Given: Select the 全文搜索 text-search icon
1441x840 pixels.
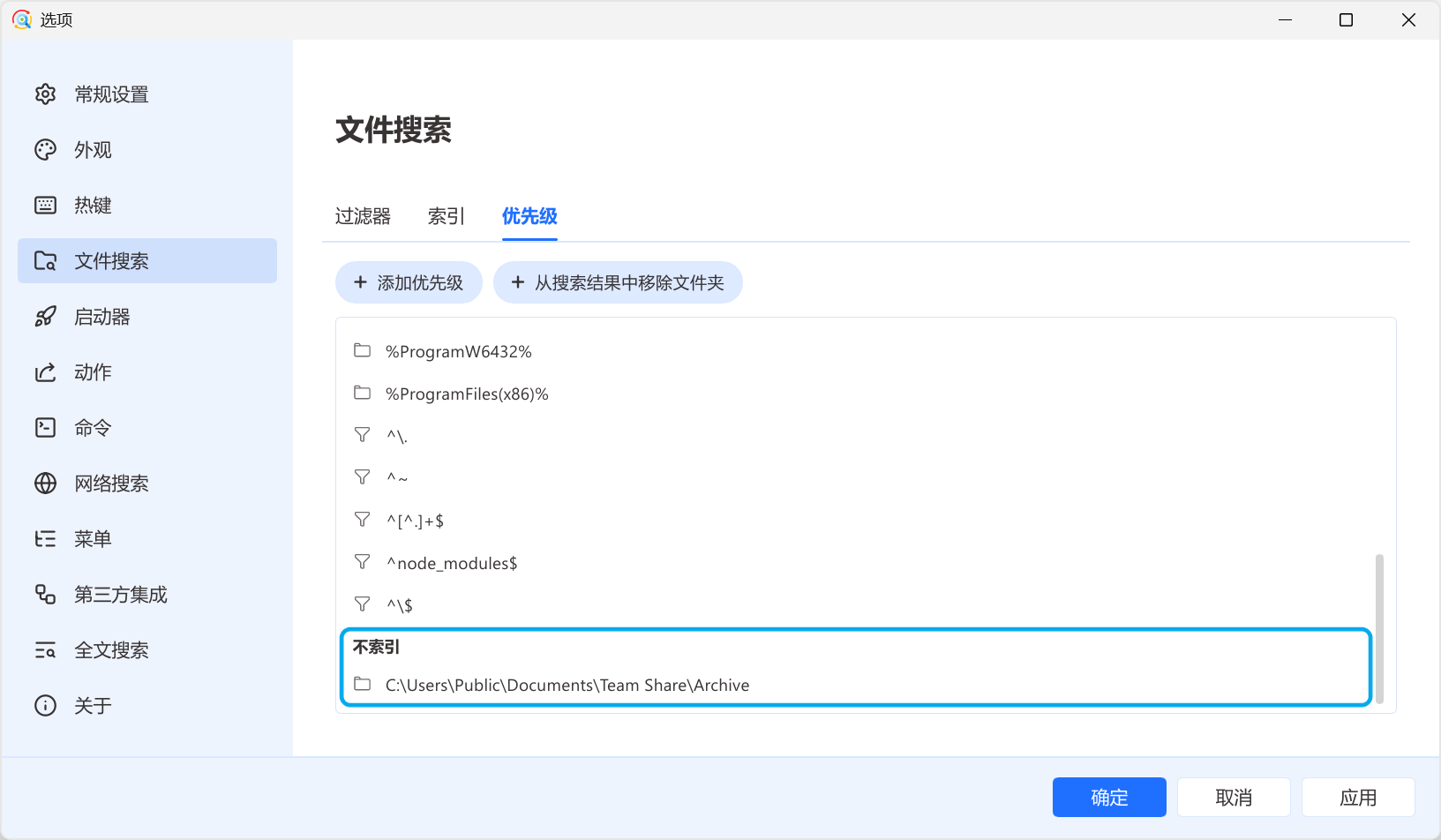Looking at the screenshot, I should (x=45, y=650).
